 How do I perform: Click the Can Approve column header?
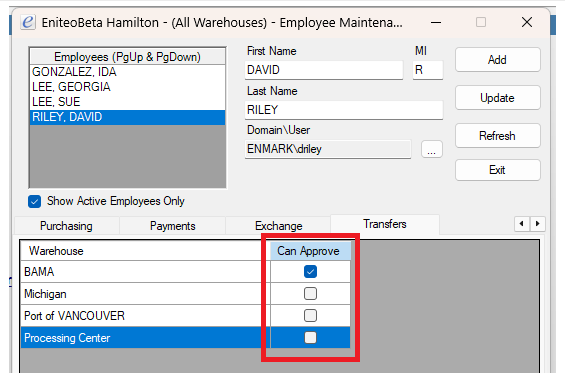310,251
